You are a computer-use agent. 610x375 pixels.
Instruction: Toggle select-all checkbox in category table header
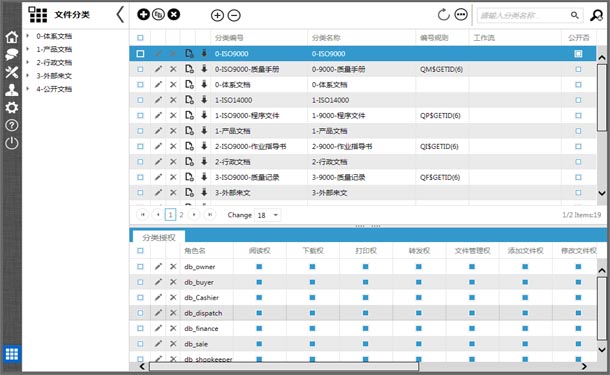pyautogui.click(x=140, y=38)
